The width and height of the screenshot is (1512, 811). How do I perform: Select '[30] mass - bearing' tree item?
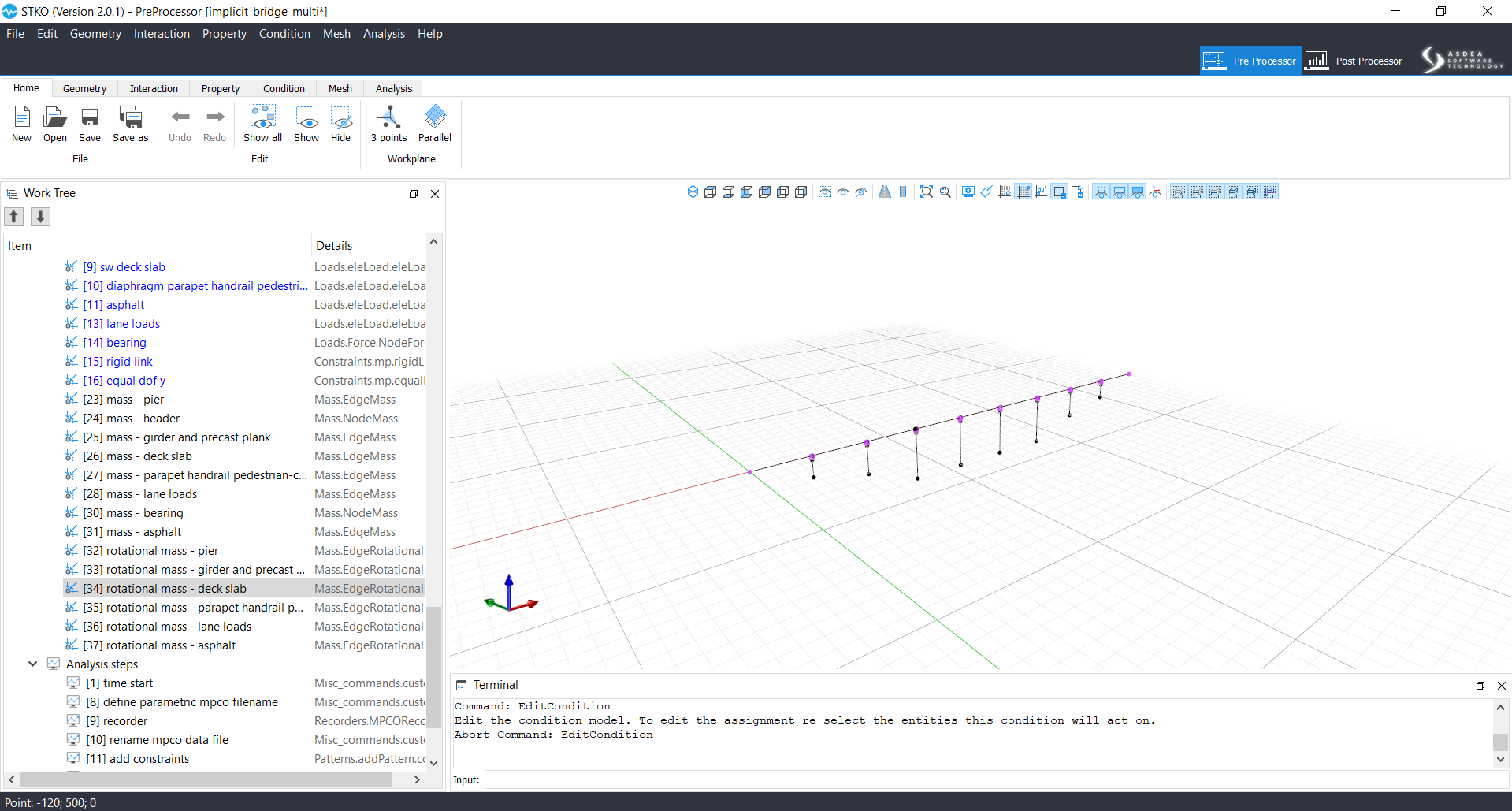pos(133,513)
